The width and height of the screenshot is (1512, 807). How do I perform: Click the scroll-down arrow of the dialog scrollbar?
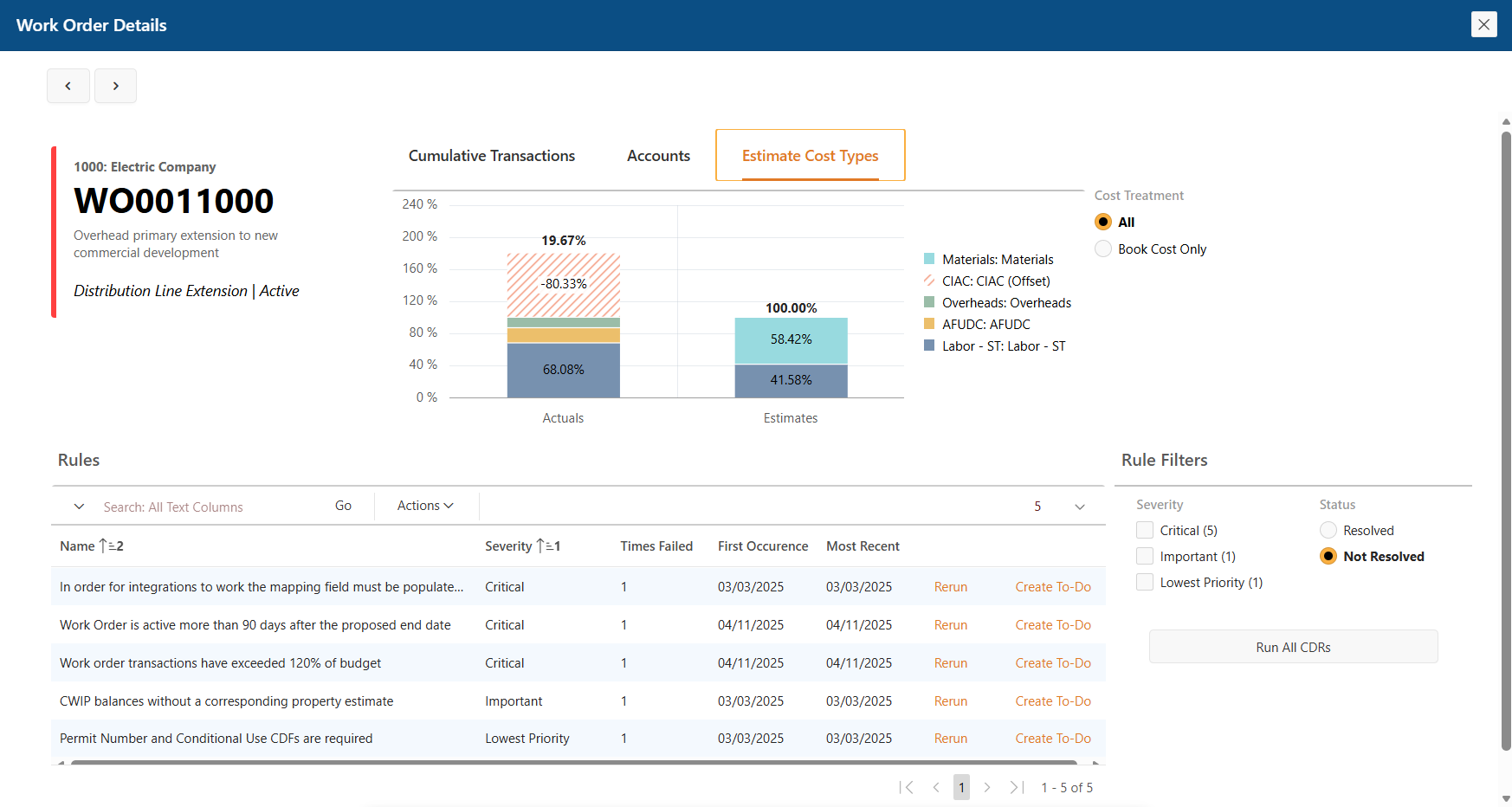click(1506, 798)
